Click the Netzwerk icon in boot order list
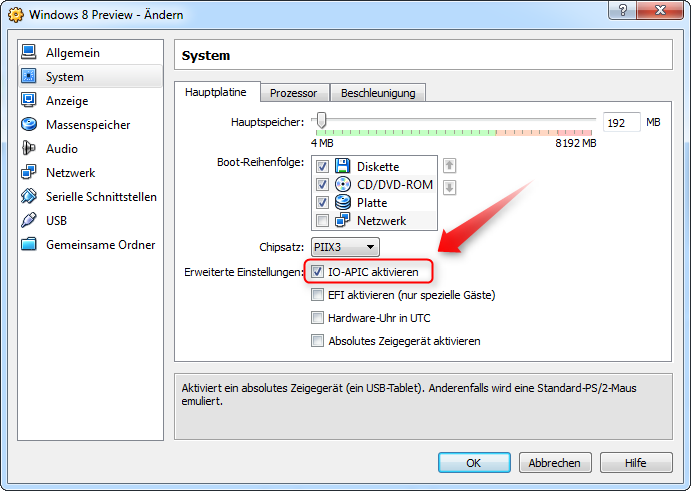691x491 pixels. coord(342,220)
